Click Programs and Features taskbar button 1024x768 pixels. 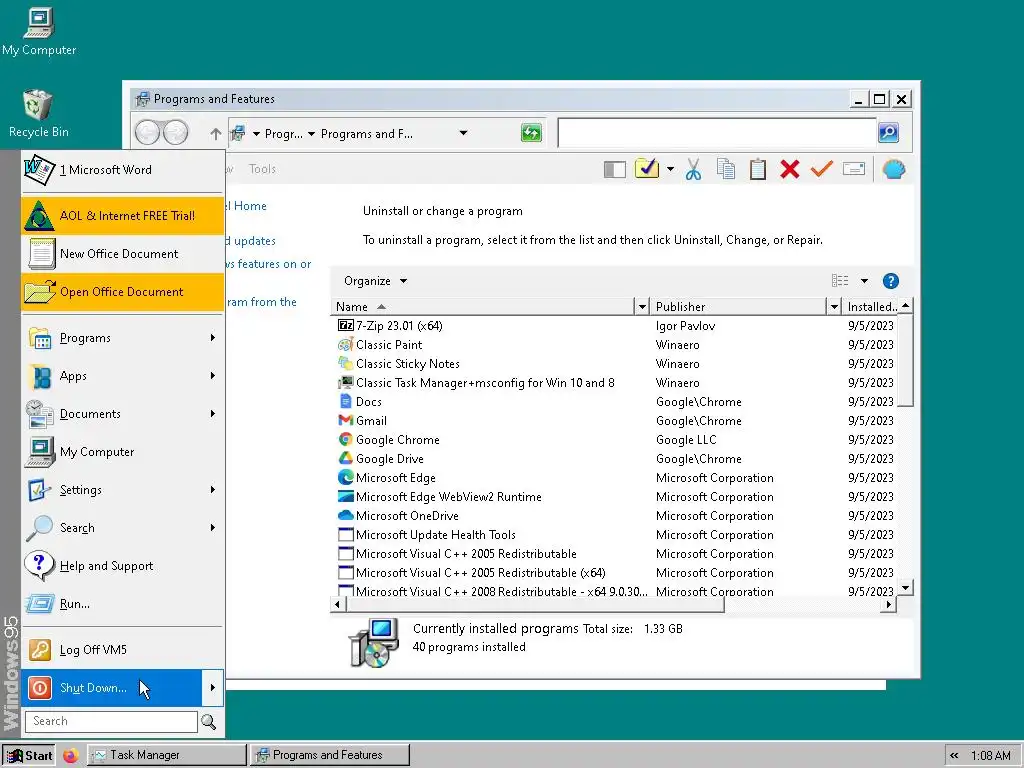coord(330,755)
